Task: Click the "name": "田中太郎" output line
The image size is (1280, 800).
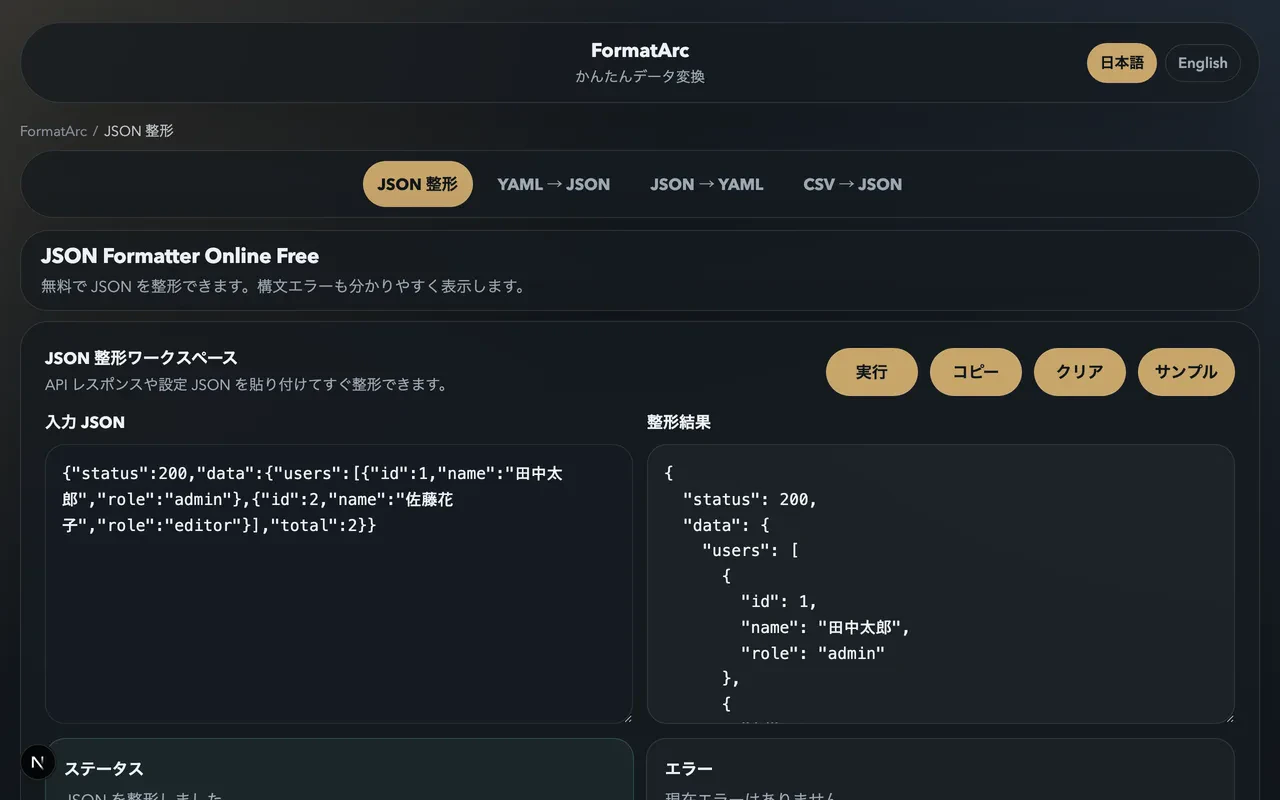Action: point(826,628)
